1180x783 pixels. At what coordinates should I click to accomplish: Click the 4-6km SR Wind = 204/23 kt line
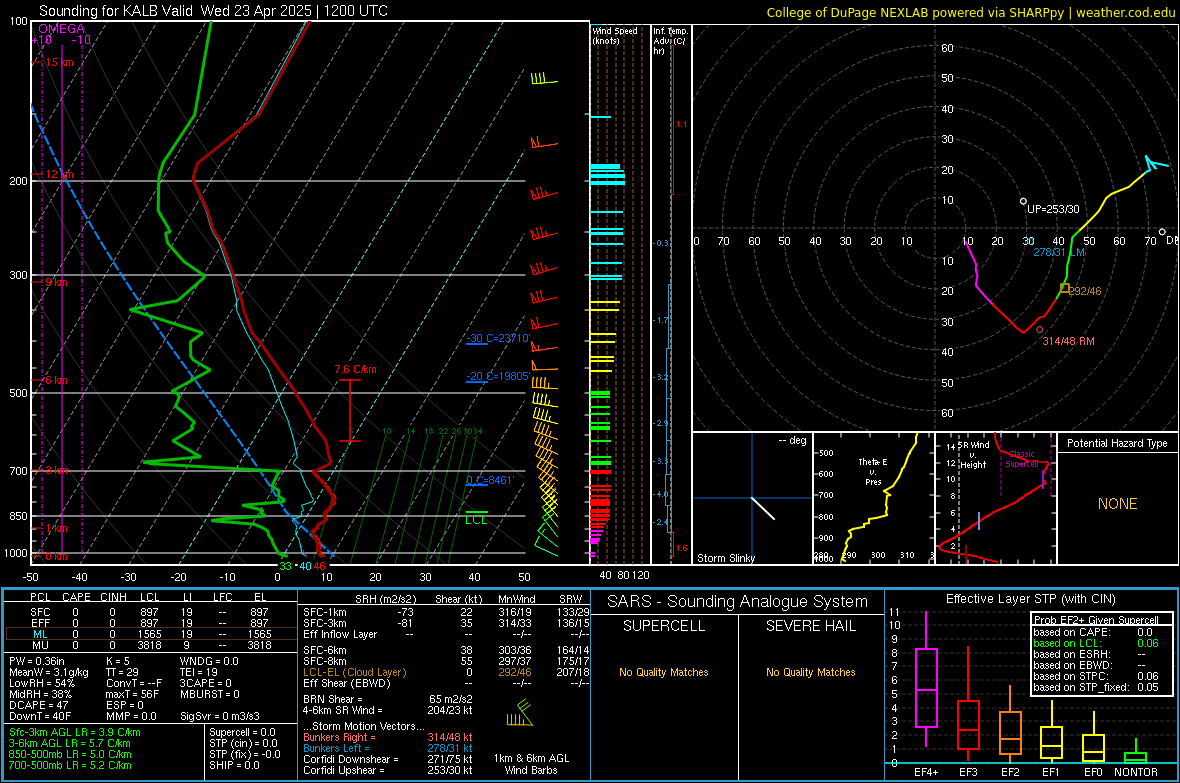388,710
